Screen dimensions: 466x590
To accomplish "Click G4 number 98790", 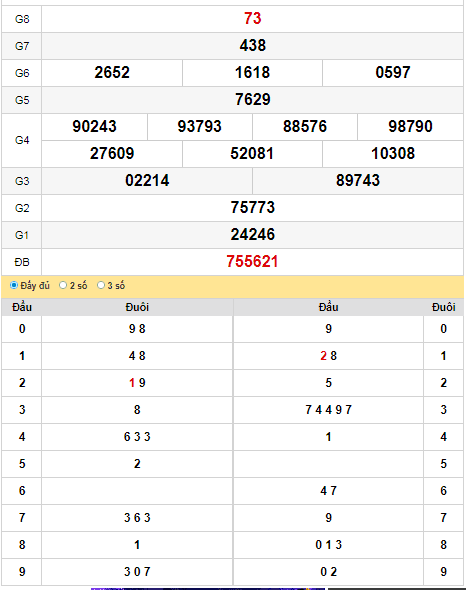I will coord(410,126).
